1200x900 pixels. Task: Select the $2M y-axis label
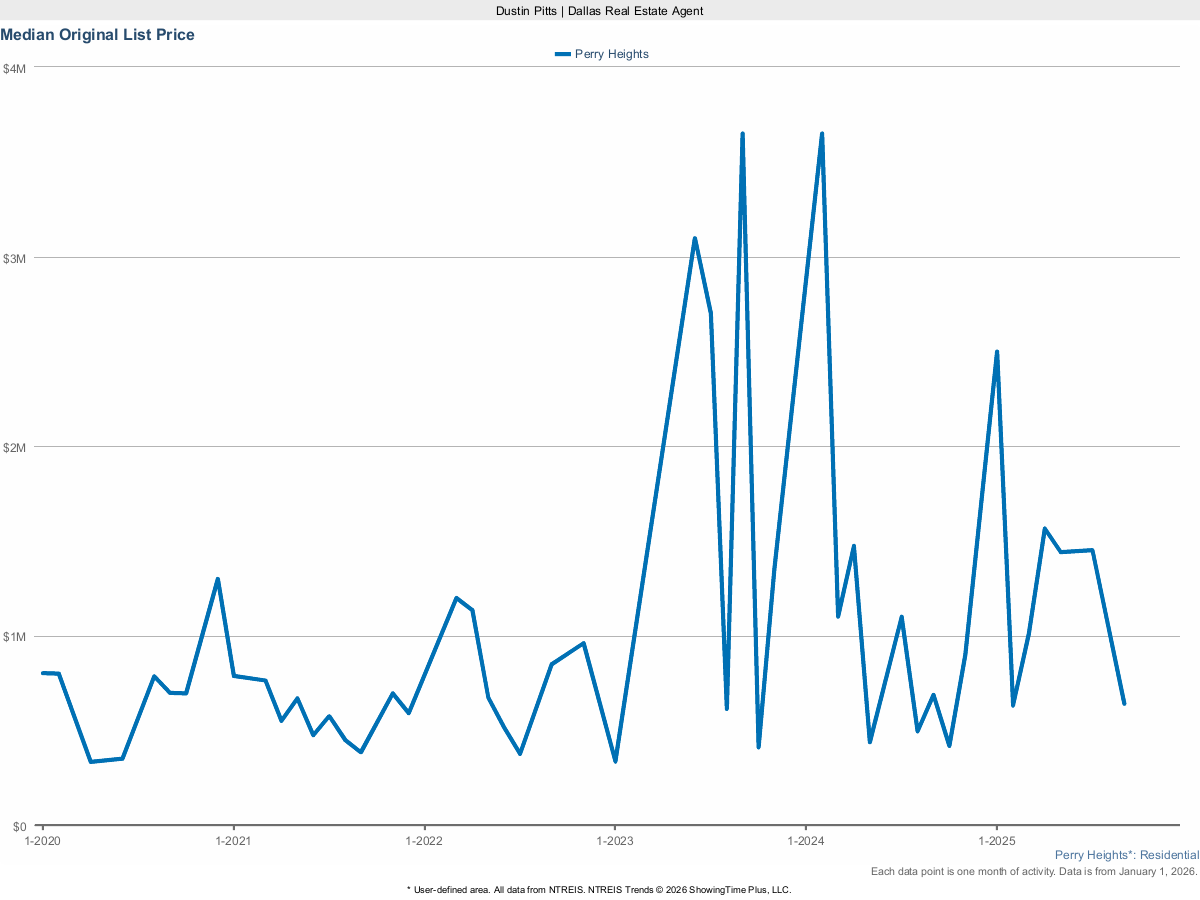pos(15,447)
